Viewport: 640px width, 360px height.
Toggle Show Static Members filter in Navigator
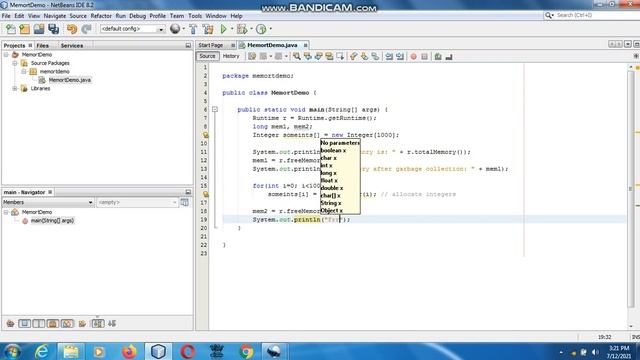(39, 323)
